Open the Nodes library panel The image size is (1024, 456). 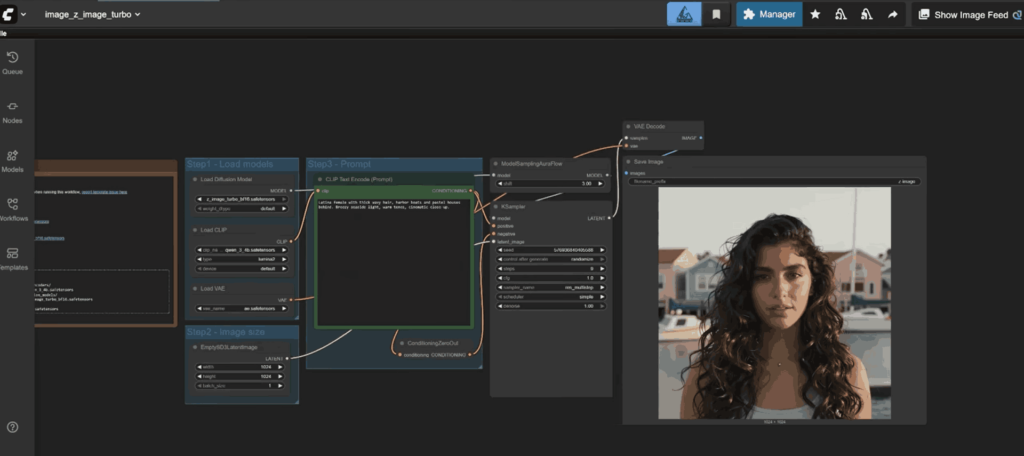(12, 112)
